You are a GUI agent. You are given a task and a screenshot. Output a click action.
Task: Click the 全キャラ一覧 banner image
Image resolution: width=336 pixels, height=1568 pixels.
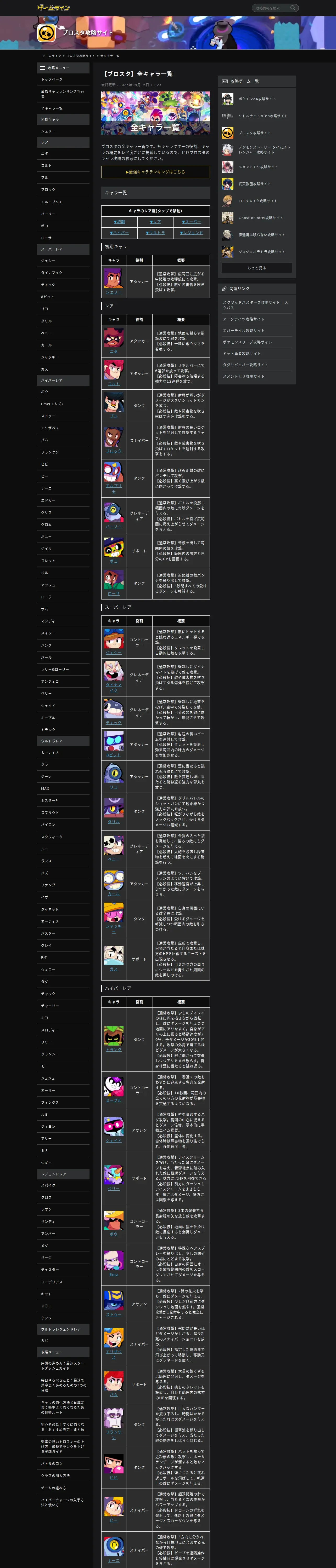pos(155,113)
